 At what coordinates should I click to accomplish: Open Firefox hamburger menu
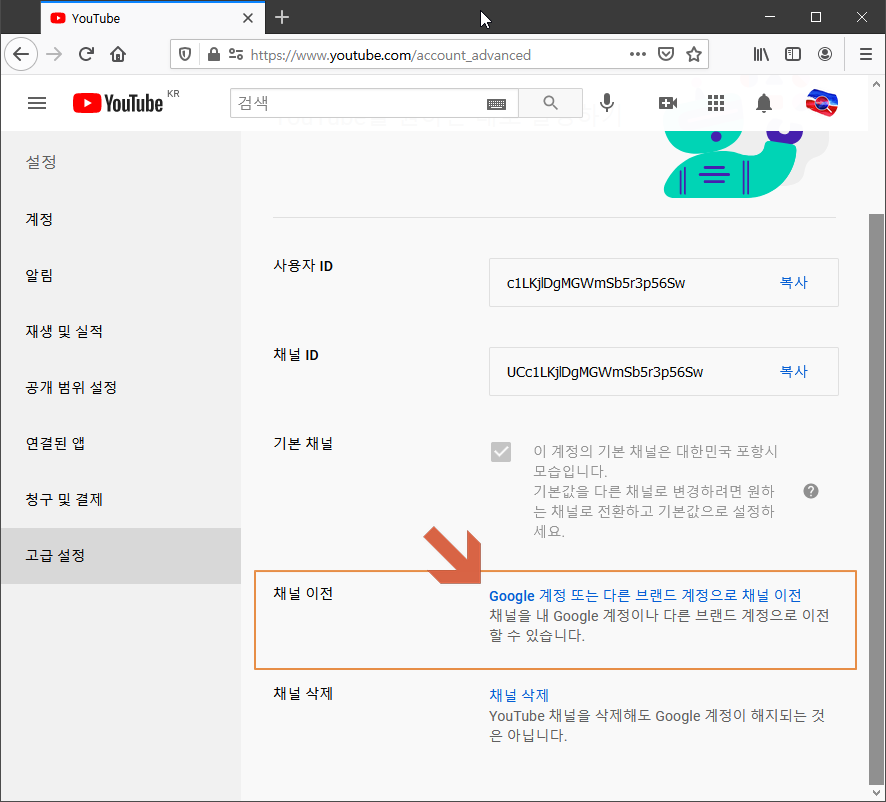pos(866,54)
